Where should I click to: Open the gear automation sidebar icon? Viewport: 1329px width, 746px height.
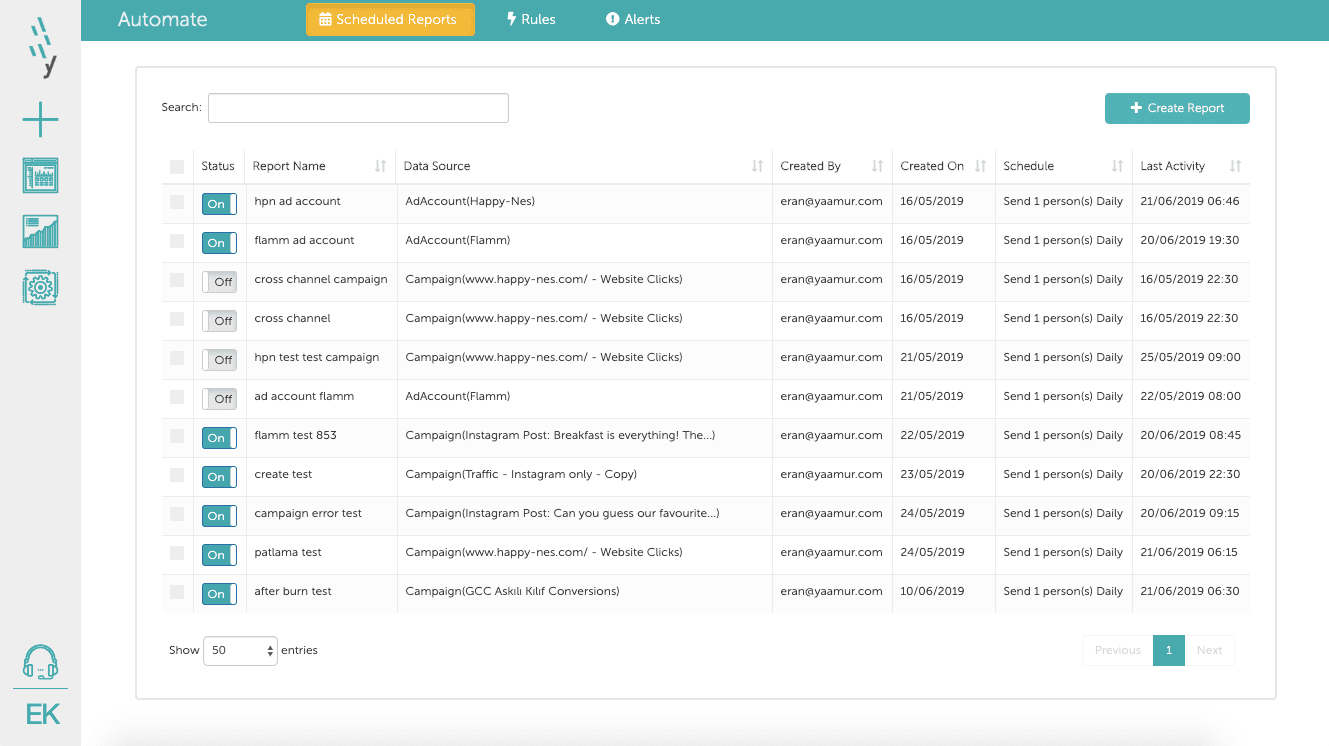pos(40,287)
